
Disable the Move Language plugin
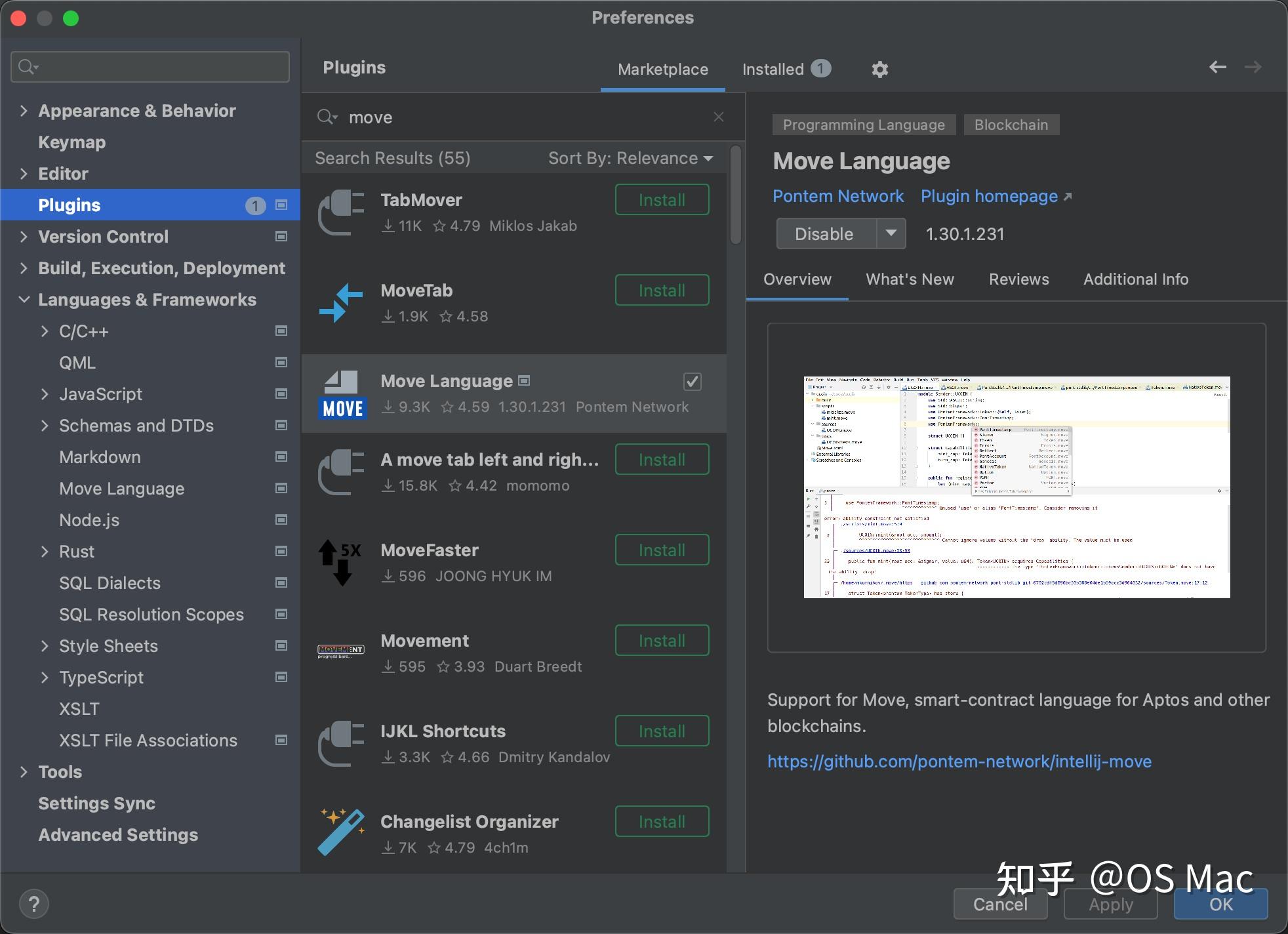pyautogui.click(x=826, y=233)
